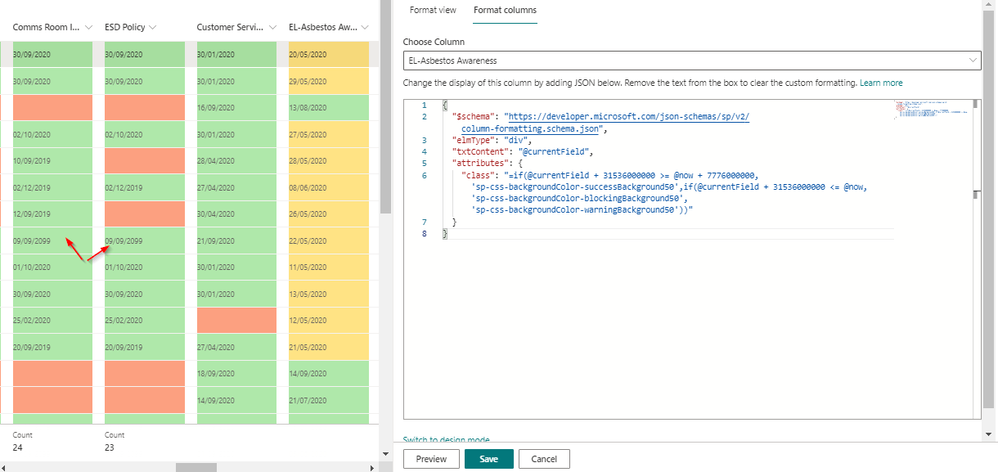
Task: Select the 21/09/2020 Customer Service cell
Action: coord(237,240)
